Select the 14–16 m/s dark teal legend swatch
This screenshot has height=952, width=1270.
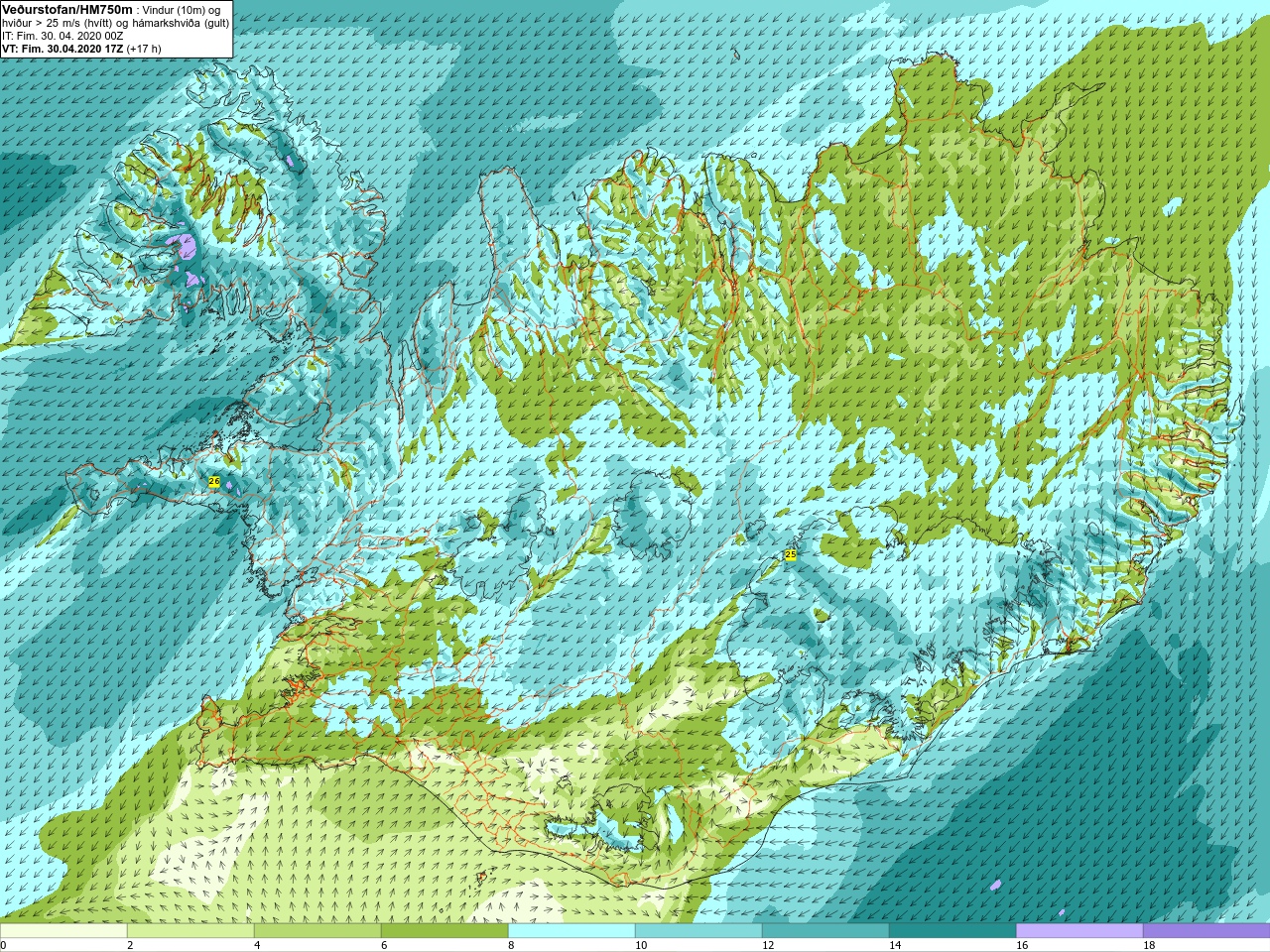coord(952,931)
